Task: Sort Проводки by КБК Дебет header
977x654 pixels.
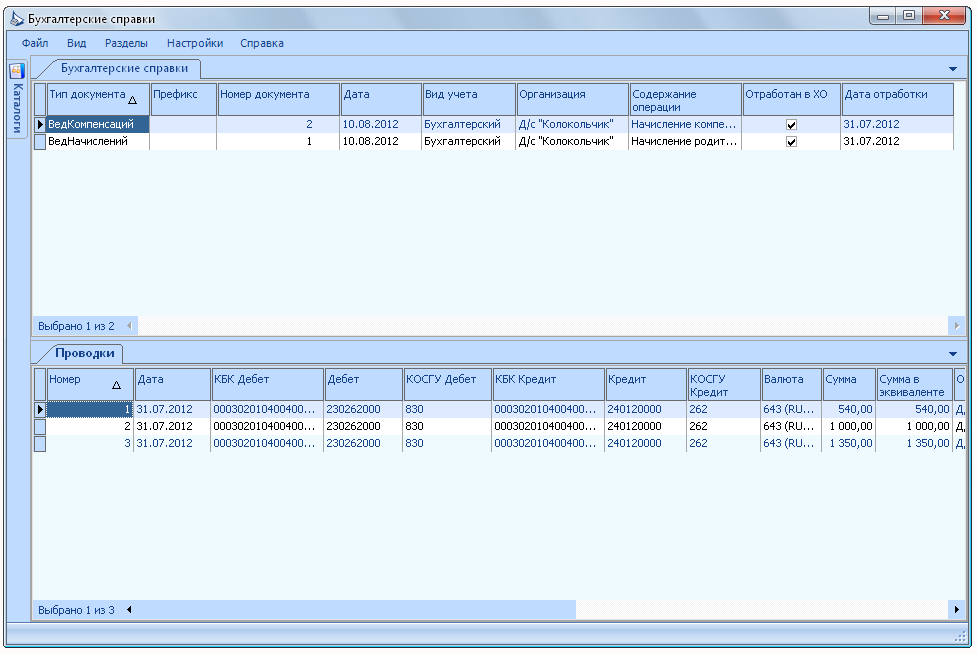Action: point(268,384)
